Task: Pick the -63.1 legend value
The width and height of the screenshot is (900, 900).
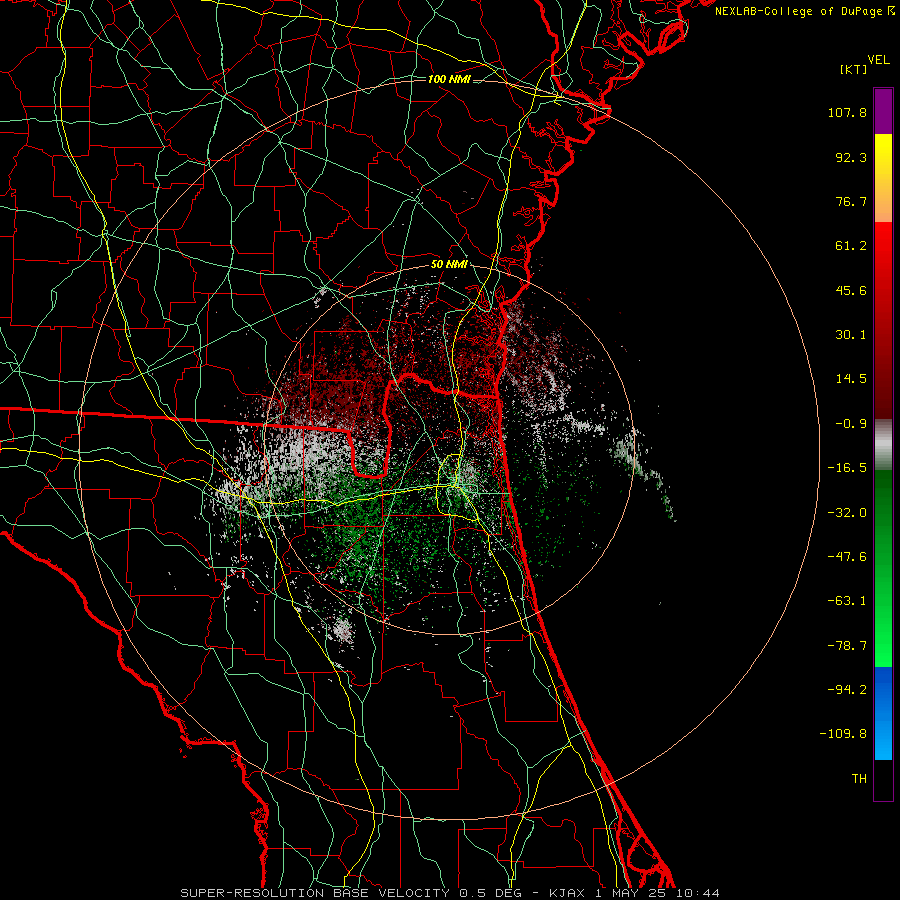Action: [847, 601]
